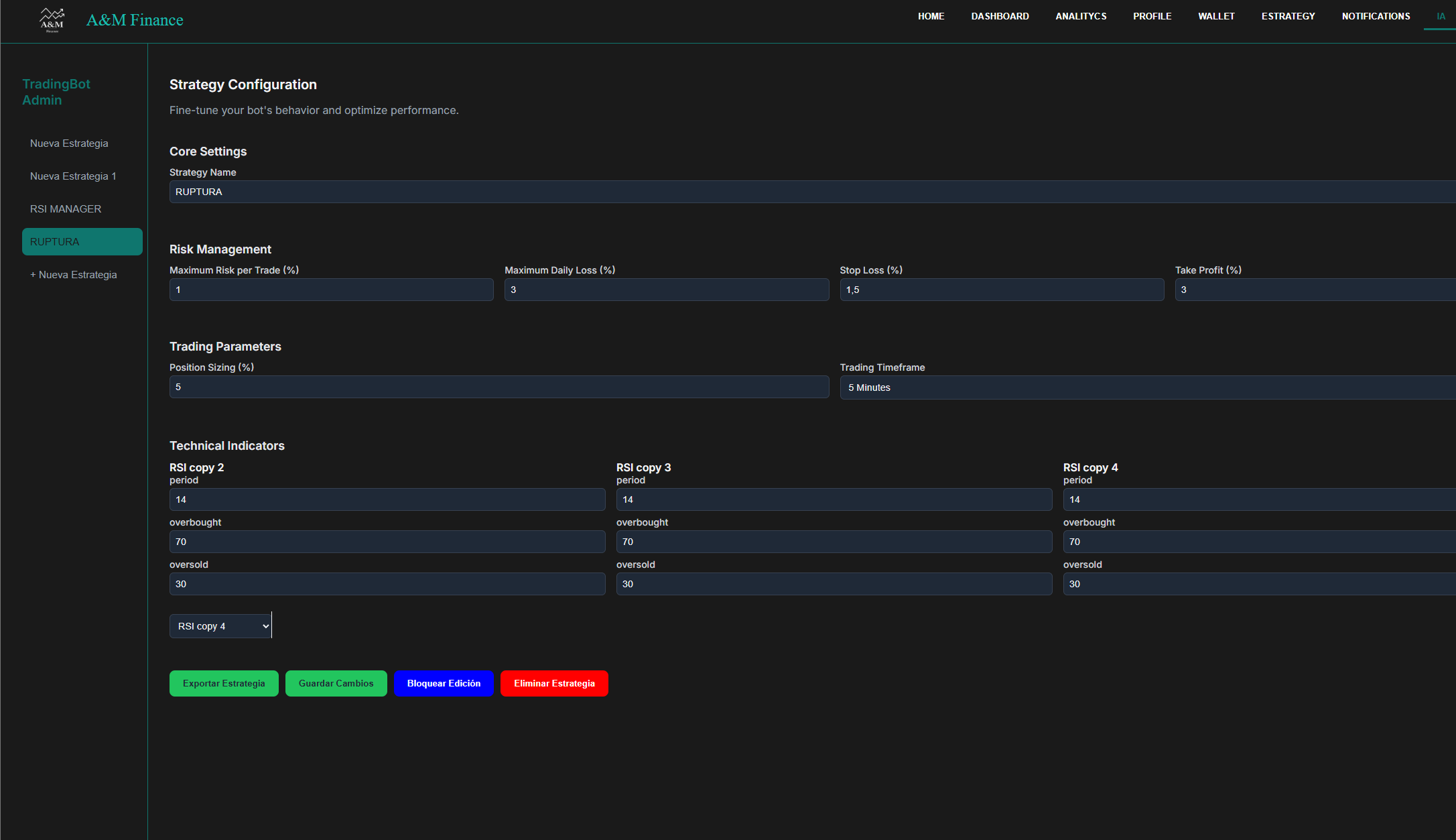Add a strategy via + Nueva Estrategia
The width and height of the screenshot is (1456, 840).
pos(74,275)
